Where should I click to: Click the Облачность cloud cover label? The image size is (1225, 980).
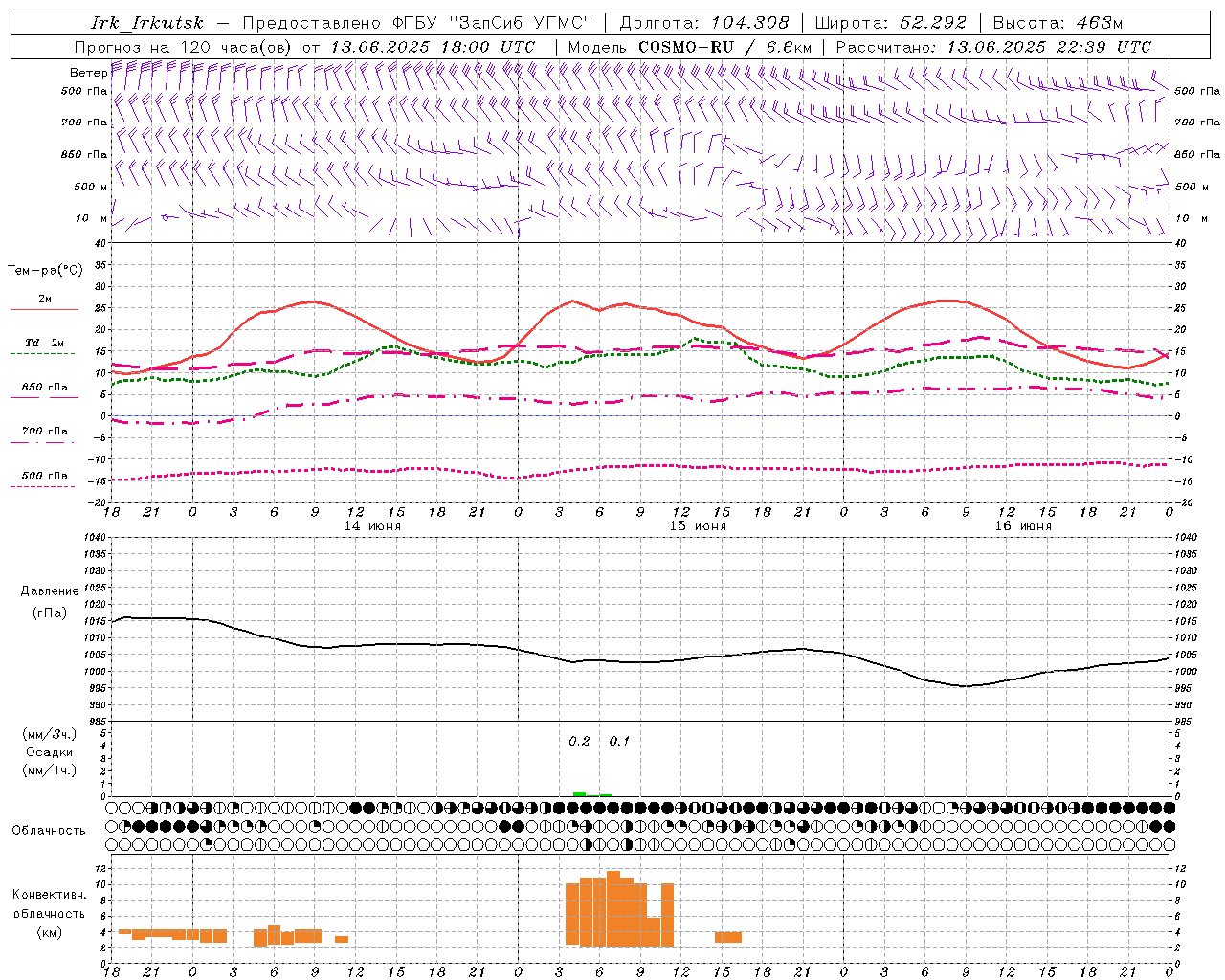(x=49, y=830)
